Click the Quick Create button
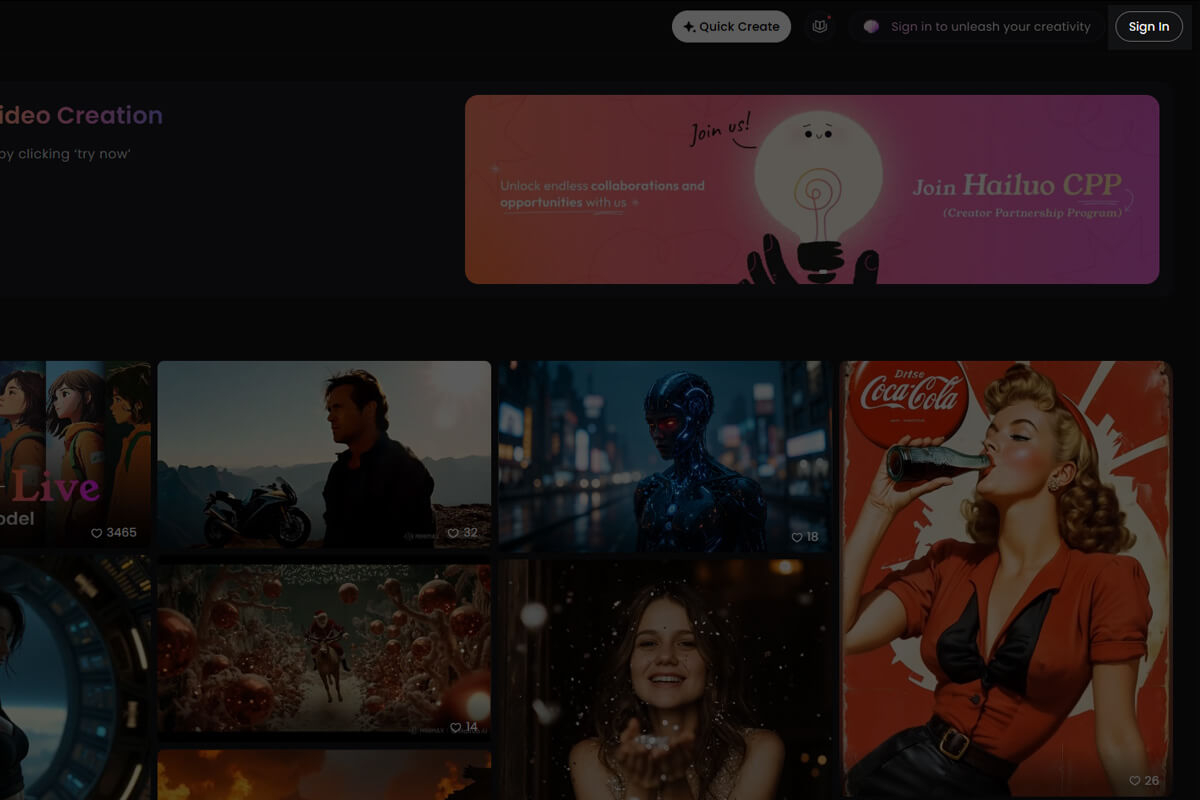 731,27
